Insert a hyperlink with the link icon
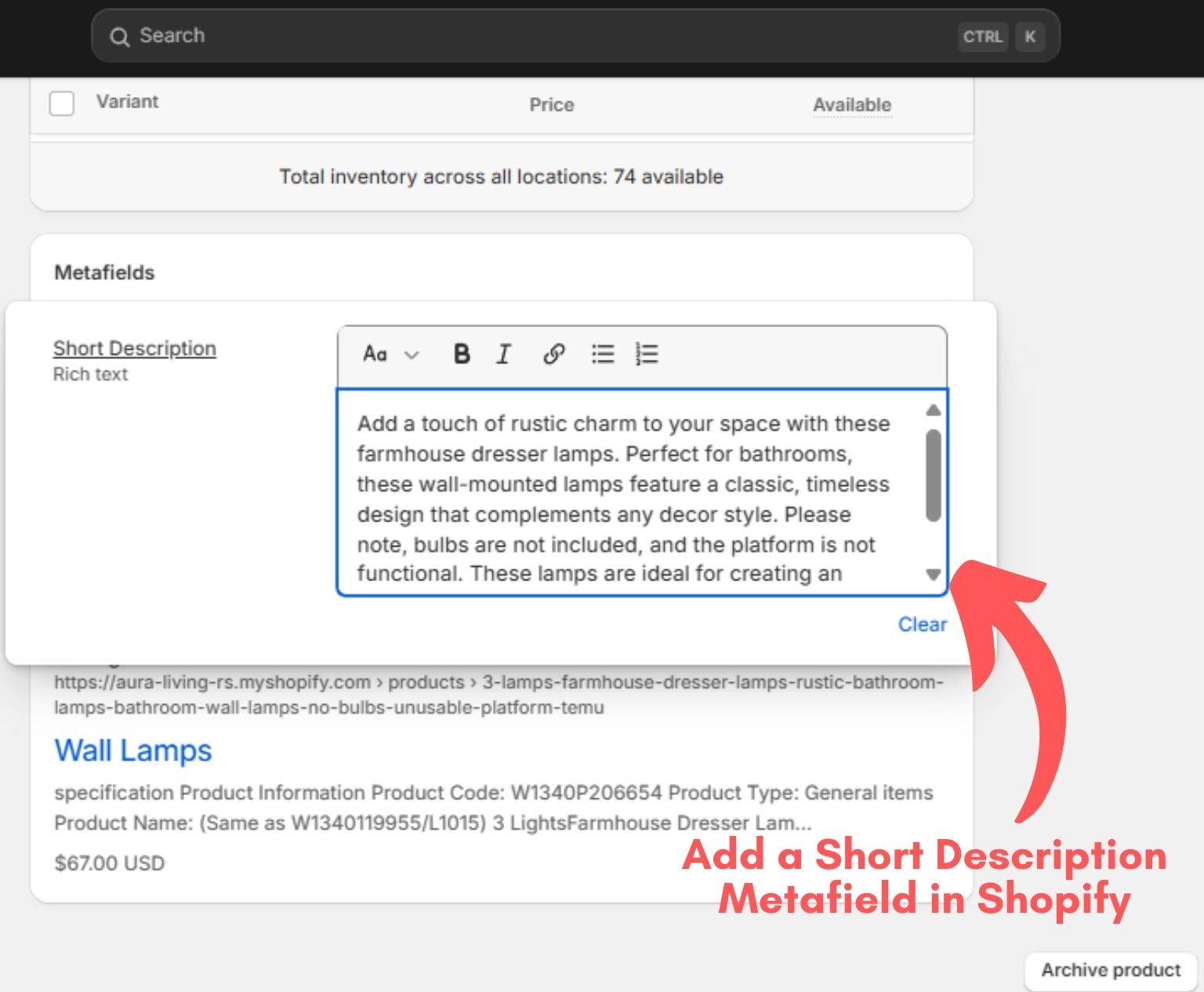 pos(554,354)
